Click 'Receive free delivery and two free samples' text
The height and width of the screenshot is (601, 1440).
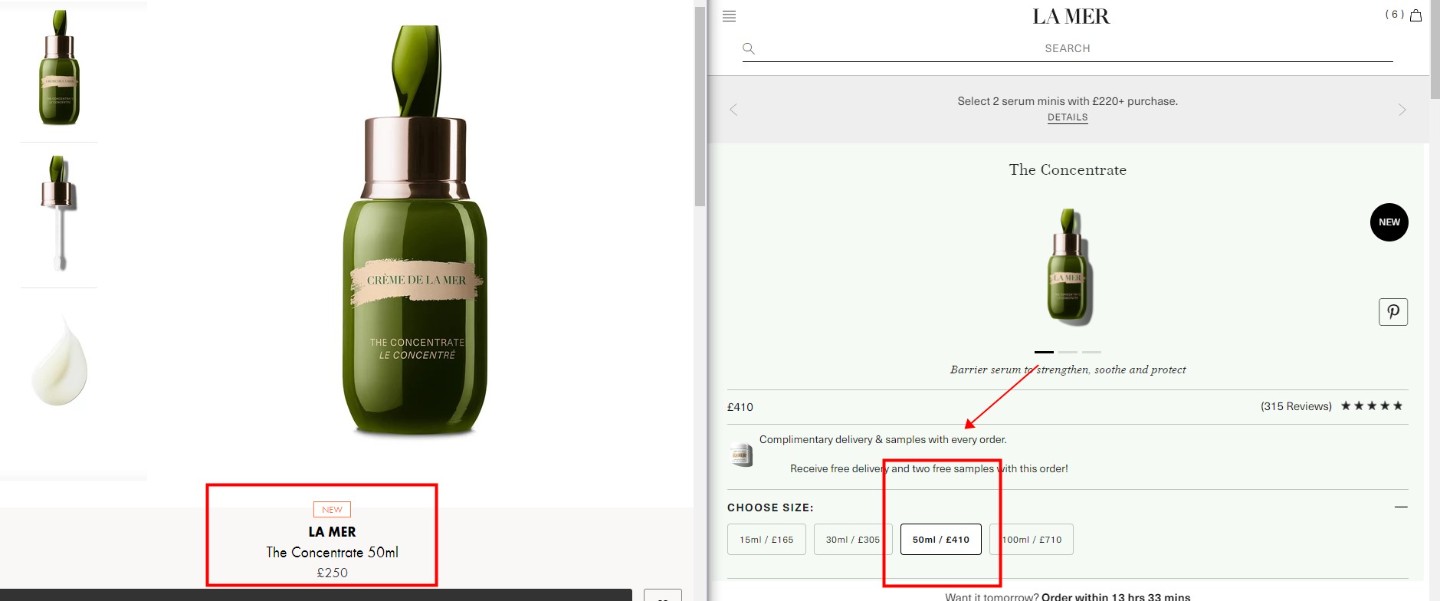point(929,468)
